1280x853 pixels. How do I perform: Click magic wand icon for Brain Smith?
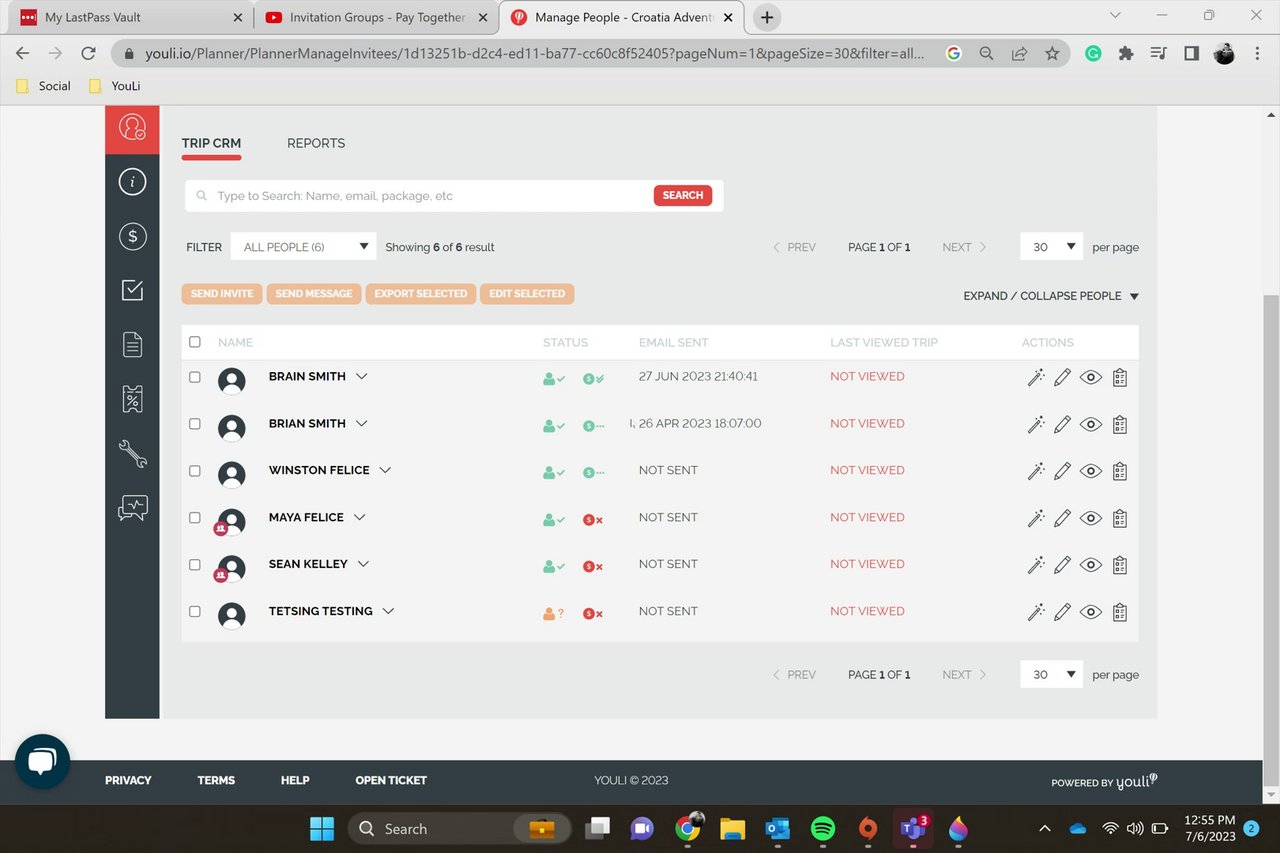1036,377
